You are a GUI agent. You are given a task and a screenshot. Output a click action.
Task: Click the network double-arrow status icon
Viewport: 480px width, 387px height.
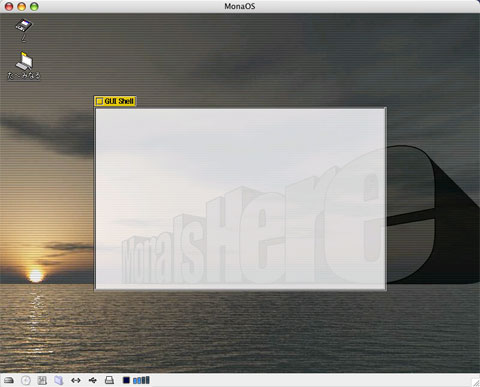click(76, 380)
